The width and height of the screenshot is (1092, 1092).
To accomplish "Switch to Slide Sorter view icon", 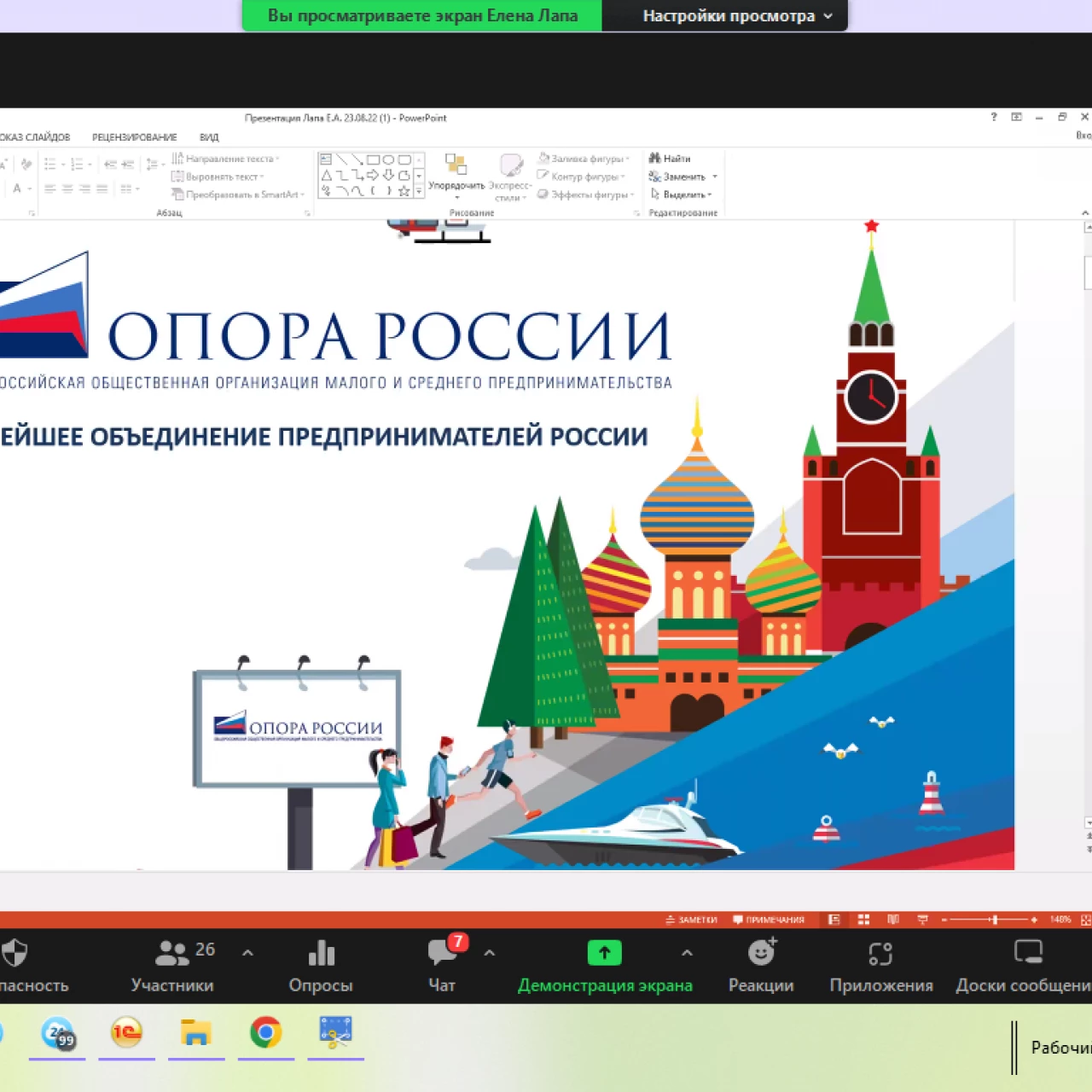I will pos(863,919).
